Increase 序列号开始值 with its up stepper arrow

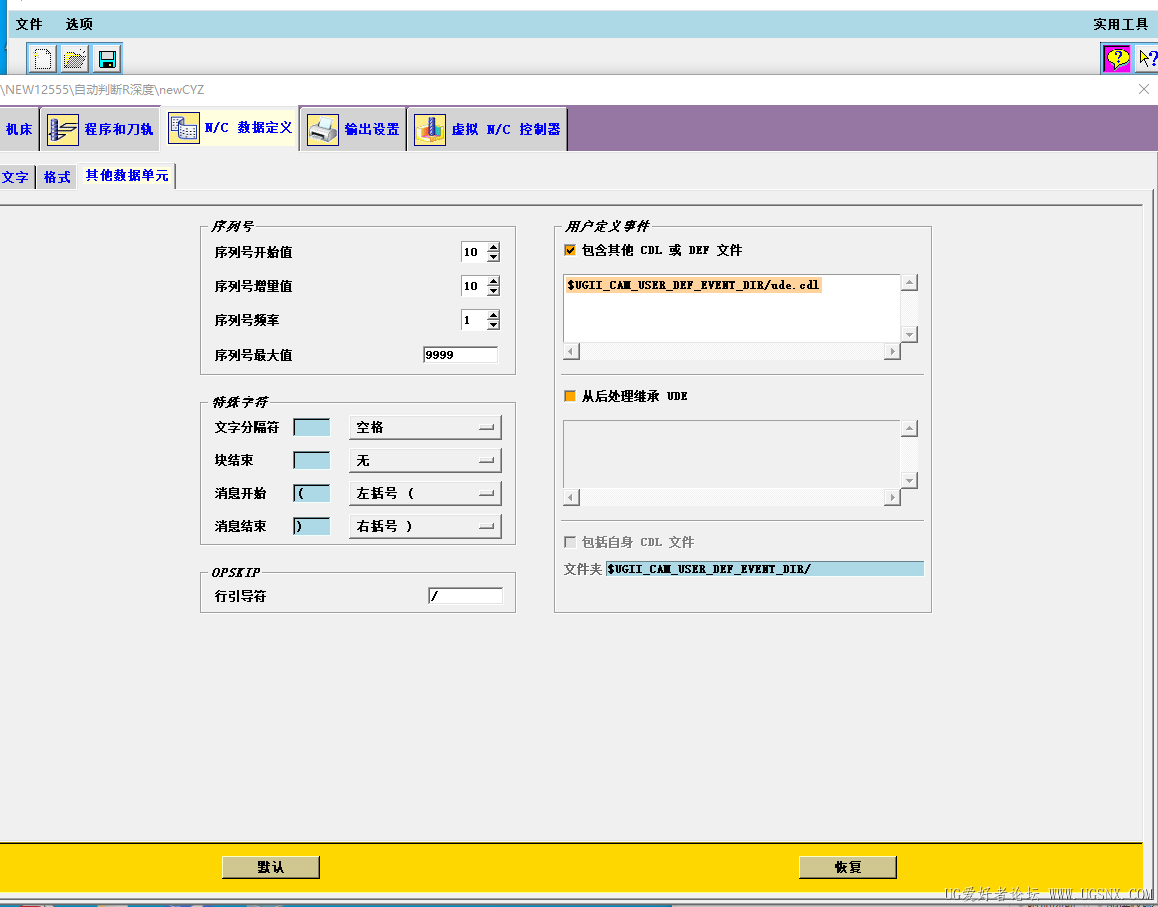(493, 247)
